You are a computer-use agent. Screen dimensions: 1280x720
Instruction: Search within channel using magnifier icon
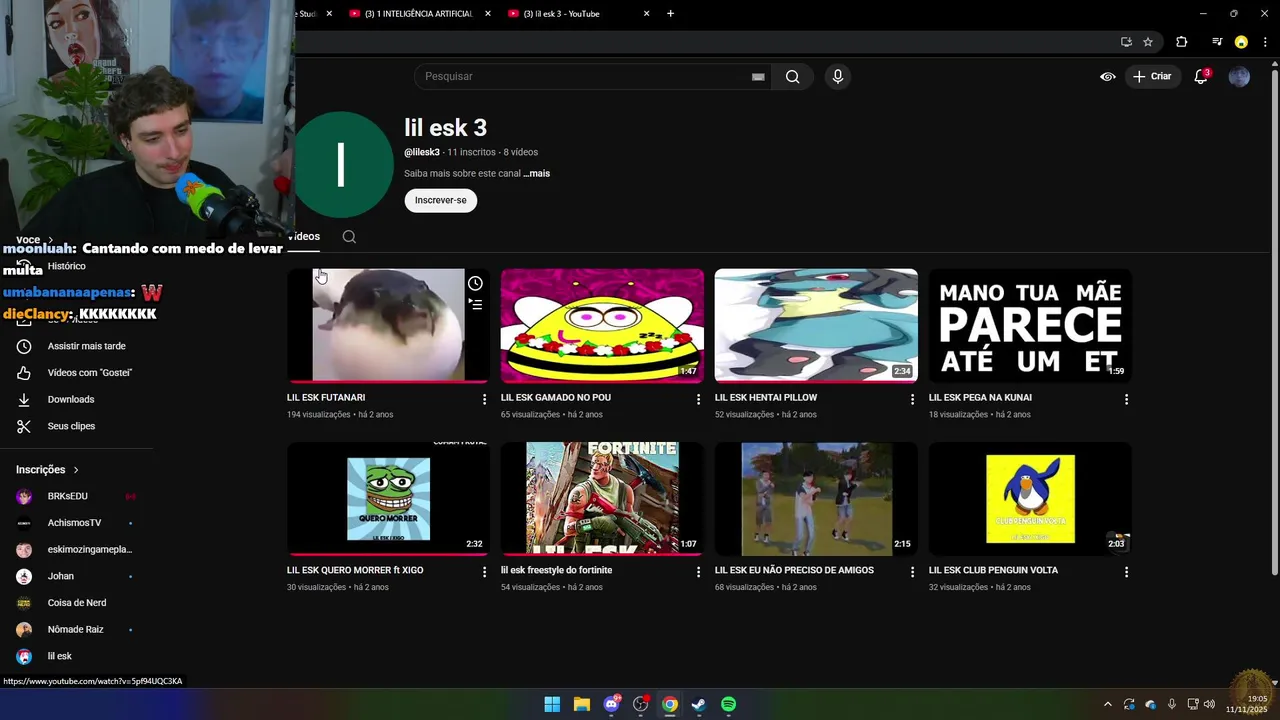[x=349, y=237]
